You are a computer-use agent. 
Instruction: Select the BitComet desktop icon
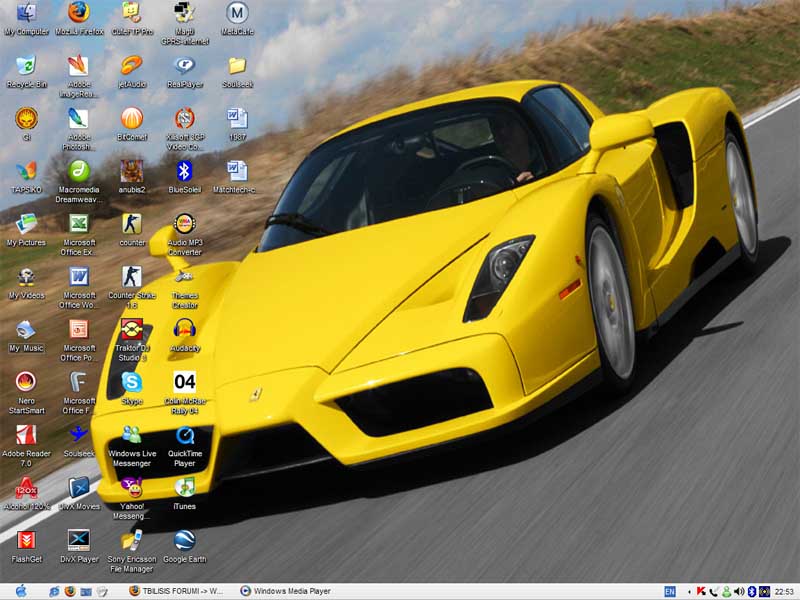[x=132, y=124]
